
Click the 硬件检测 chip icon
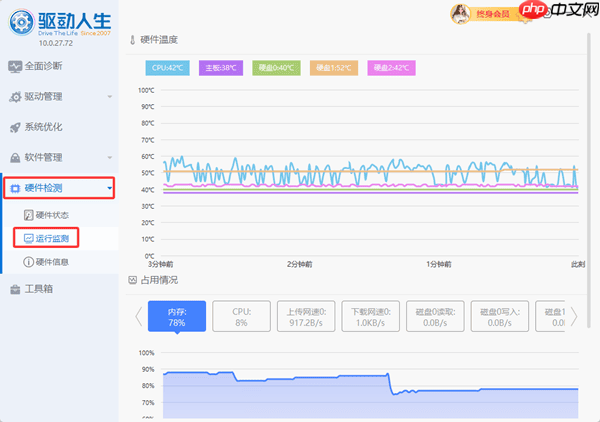pos(15,188)
